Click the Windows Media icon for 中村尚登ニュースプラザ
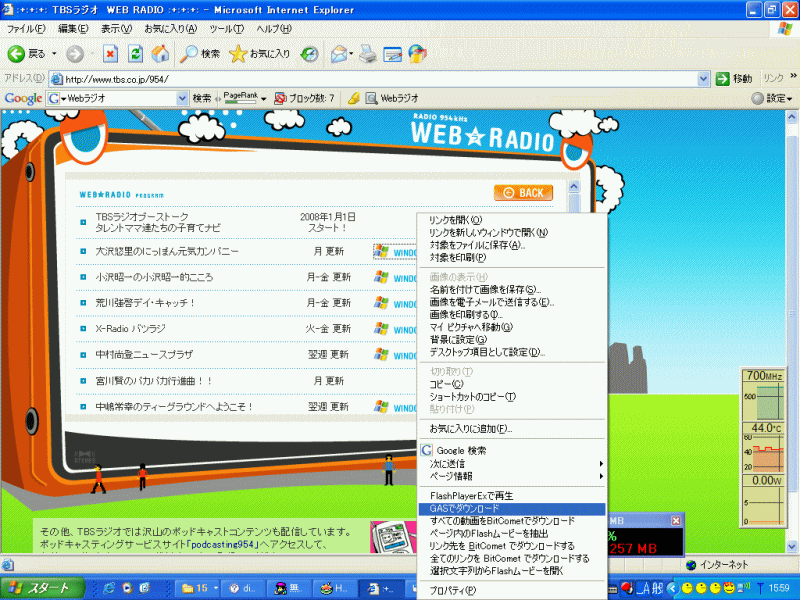Image resolution: width=800 pixels, height=600 pixels. 381,355
